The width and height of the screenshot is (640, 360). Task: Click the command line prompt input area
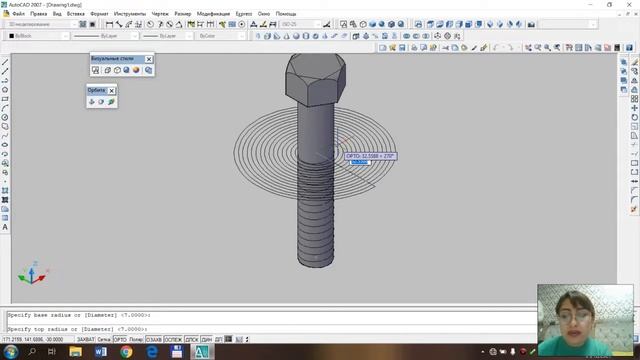point(271,329)
